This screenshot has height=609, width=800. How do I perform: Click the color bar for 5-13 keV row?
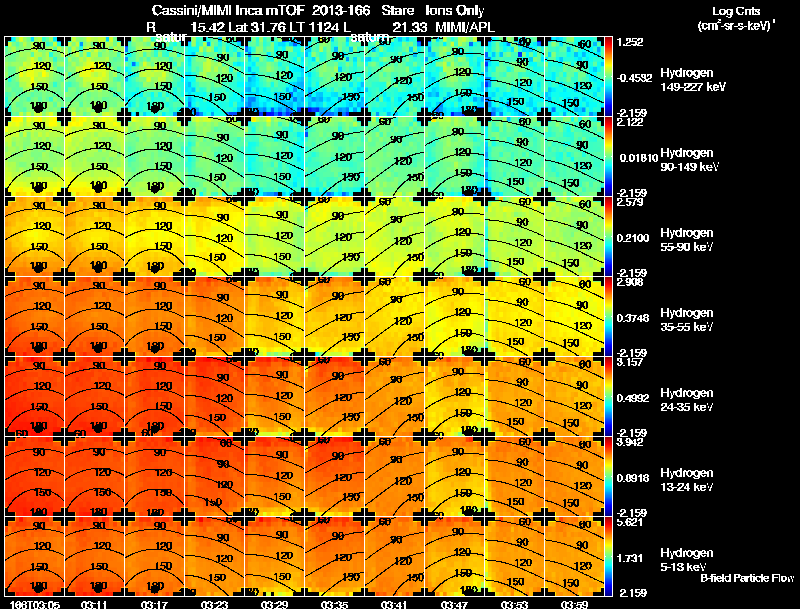coord(608,557)
